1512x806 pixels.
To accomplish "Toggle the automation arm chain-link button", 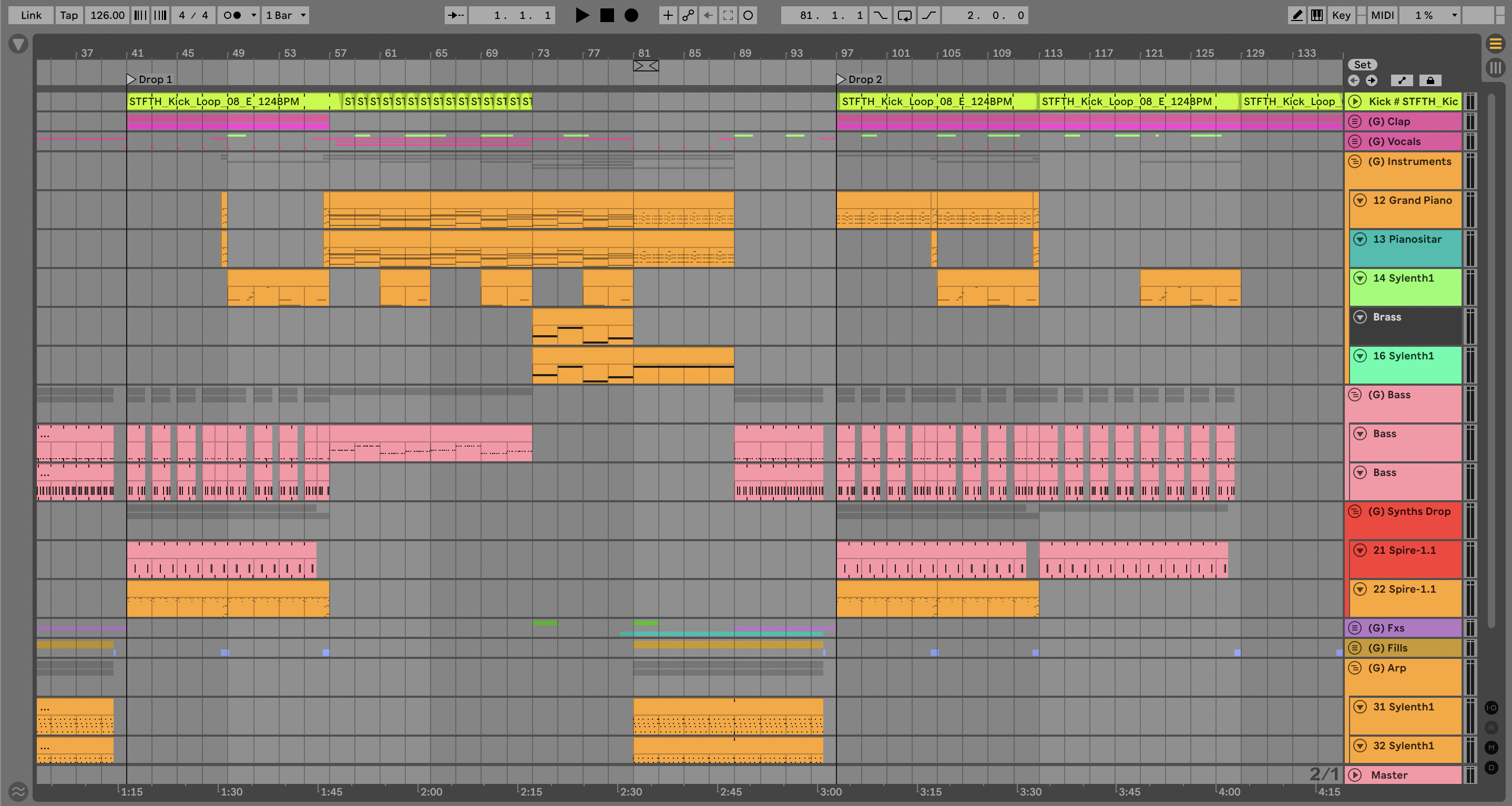I will 688,15.
